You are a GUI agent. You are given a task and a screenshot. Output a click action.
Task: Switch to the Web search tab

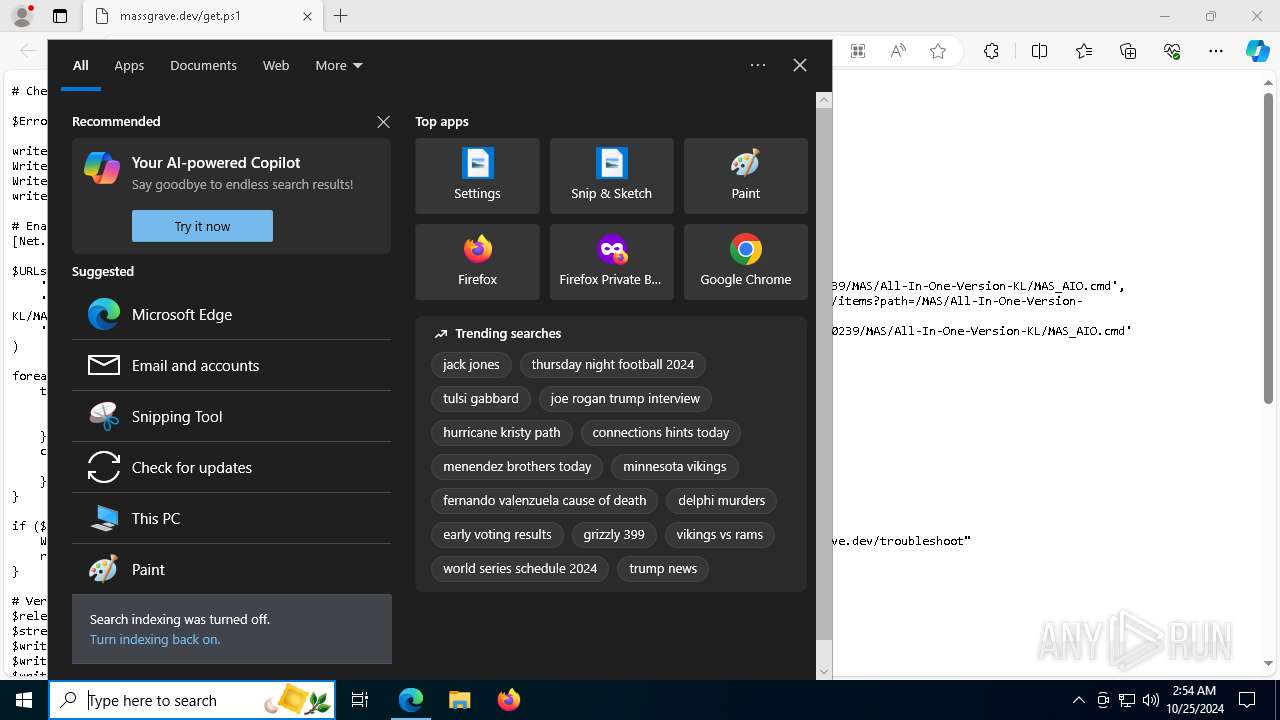coord(276,65)
